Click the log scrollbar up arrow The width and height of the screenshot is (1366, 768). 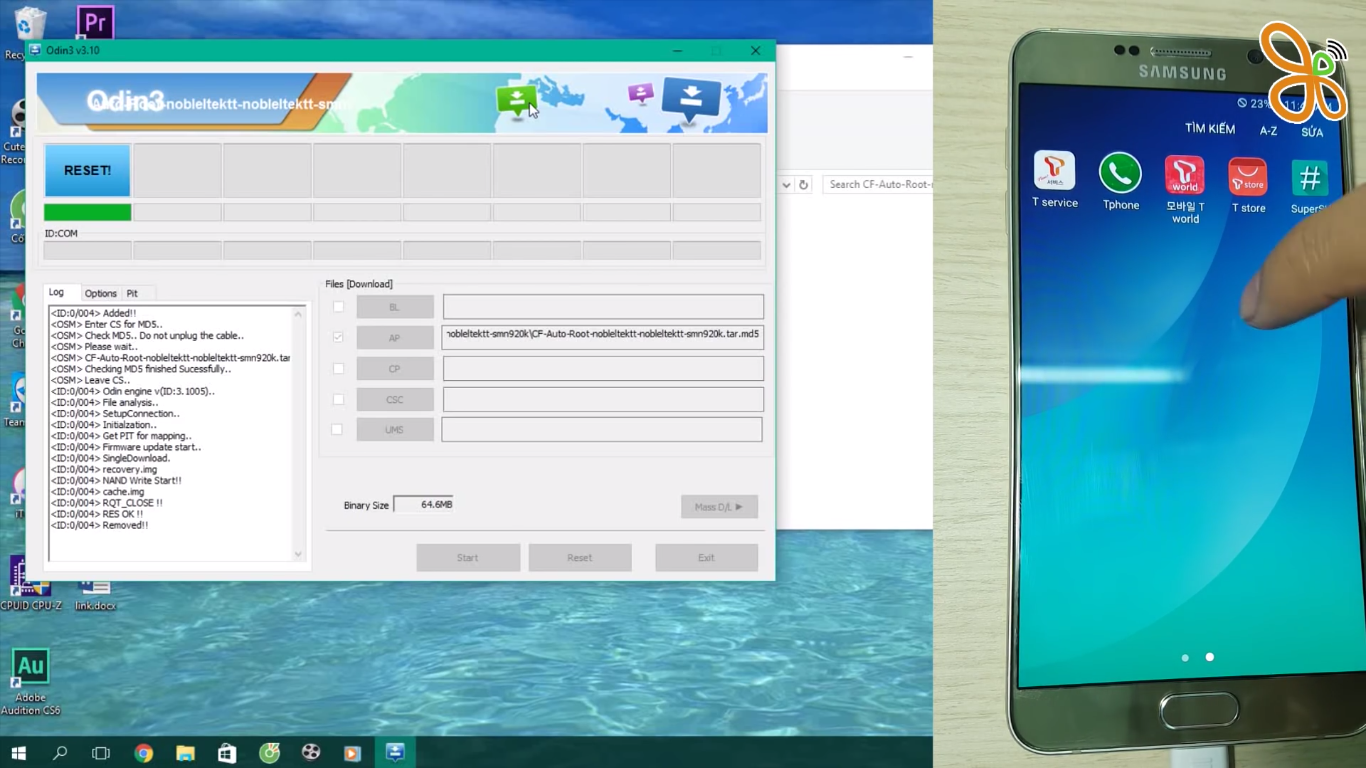coord(298,314)
